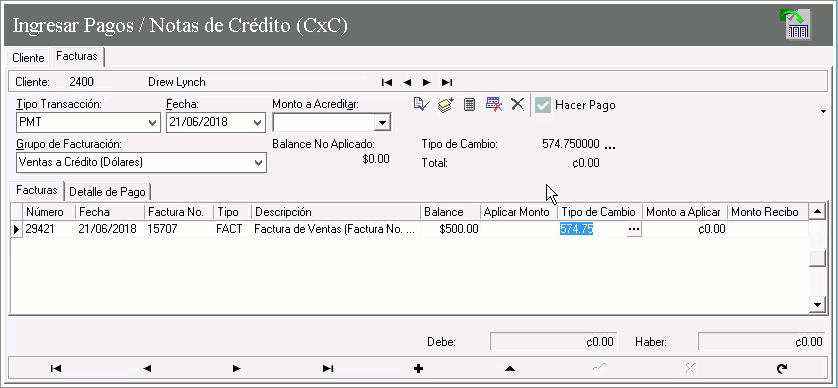Expand the Grupo de Facturación dropdown
The image size is (838, 388).
[x=259, y=162]
